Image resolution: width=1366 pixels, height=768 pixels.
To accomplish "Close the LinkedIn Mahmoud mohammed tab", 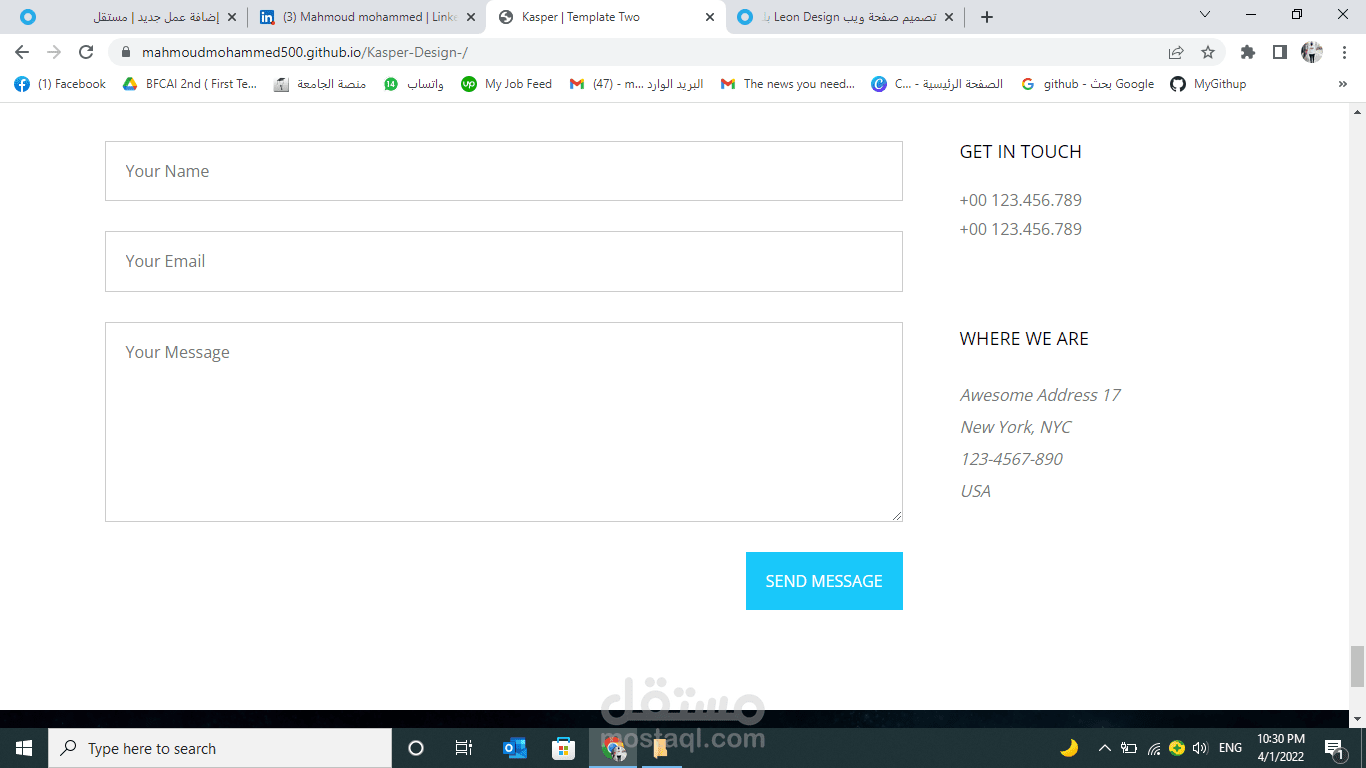I will pos(471,17).
